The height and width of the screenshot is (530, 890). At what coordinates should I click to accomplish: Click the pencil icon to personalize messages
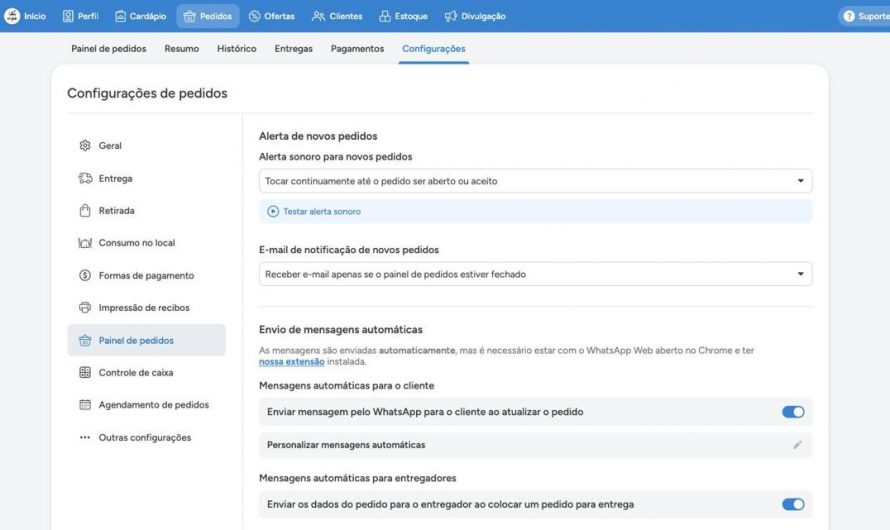[797, 445]
